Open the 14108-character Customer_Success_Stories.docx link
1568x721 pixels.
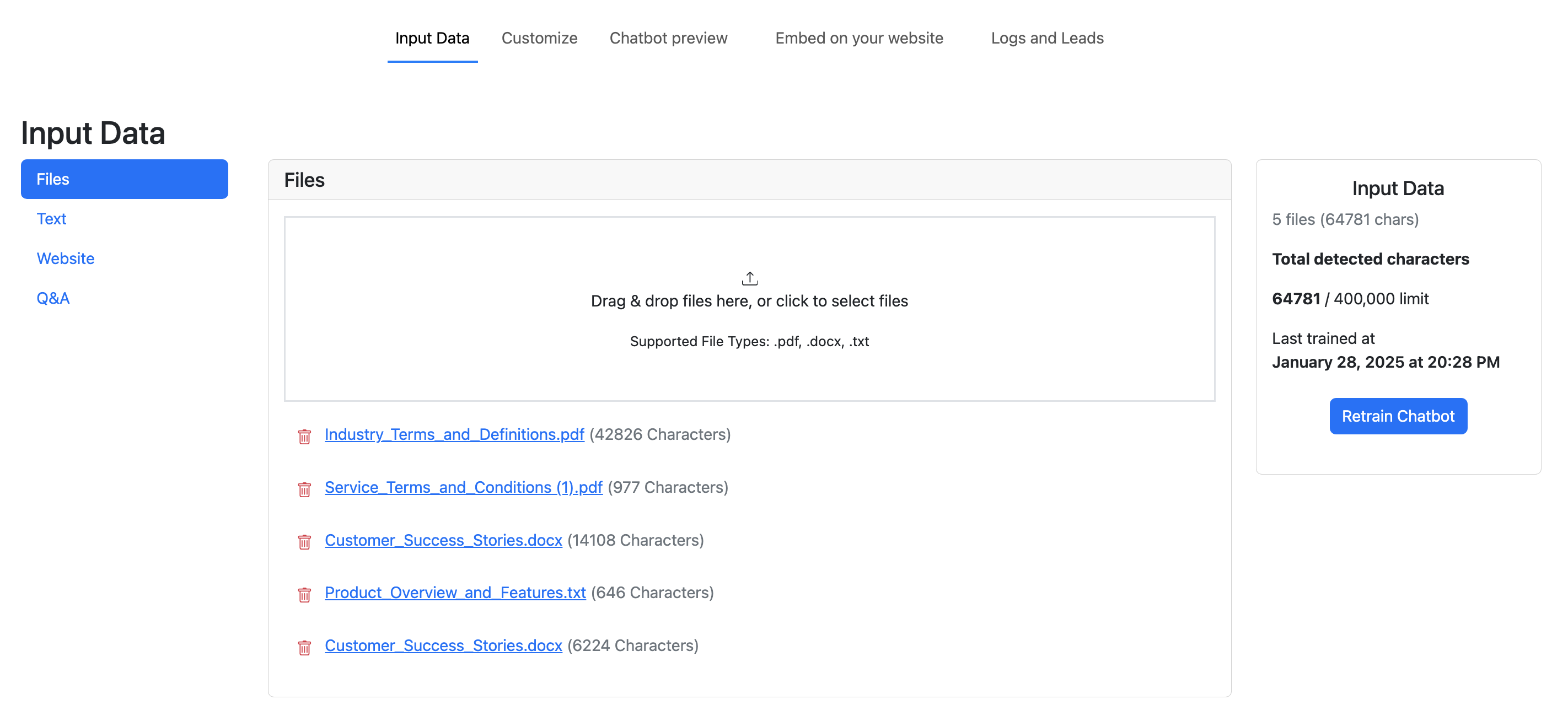click(x=443, y=540)
